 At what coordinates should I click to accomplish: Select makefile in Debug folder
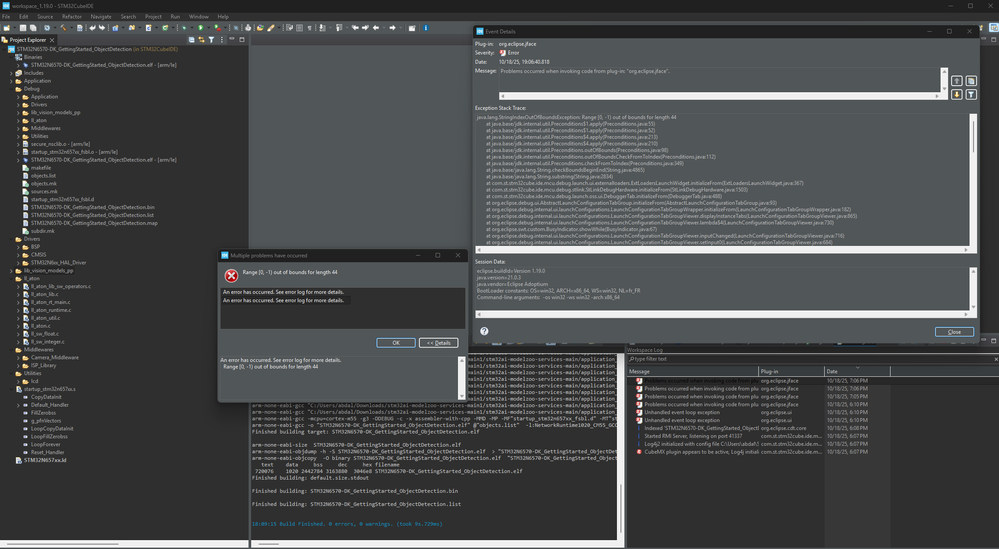click(x=41, y=168)
